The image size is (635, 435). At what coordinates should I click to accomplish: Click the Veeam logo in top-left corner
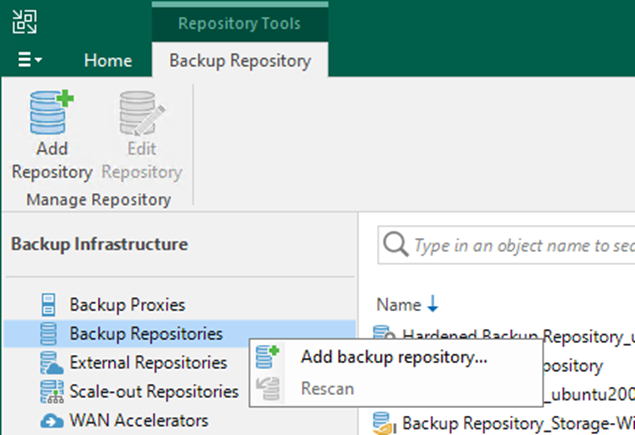tap(24, 21)
